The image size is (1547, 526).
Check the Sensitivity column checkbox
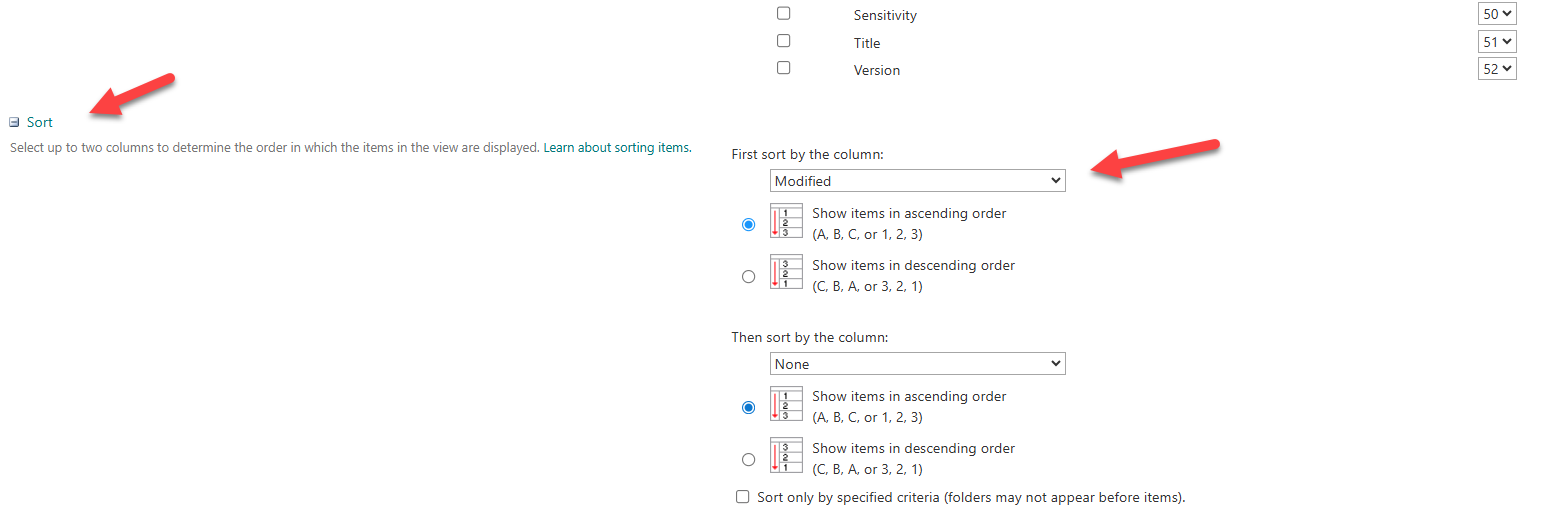pos(783,14)
